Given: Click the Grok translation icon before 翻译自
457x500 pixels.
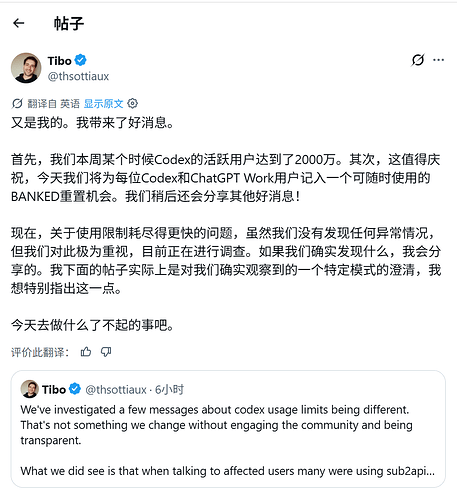Looking at the screenshot, I should (x=17, y=104).
